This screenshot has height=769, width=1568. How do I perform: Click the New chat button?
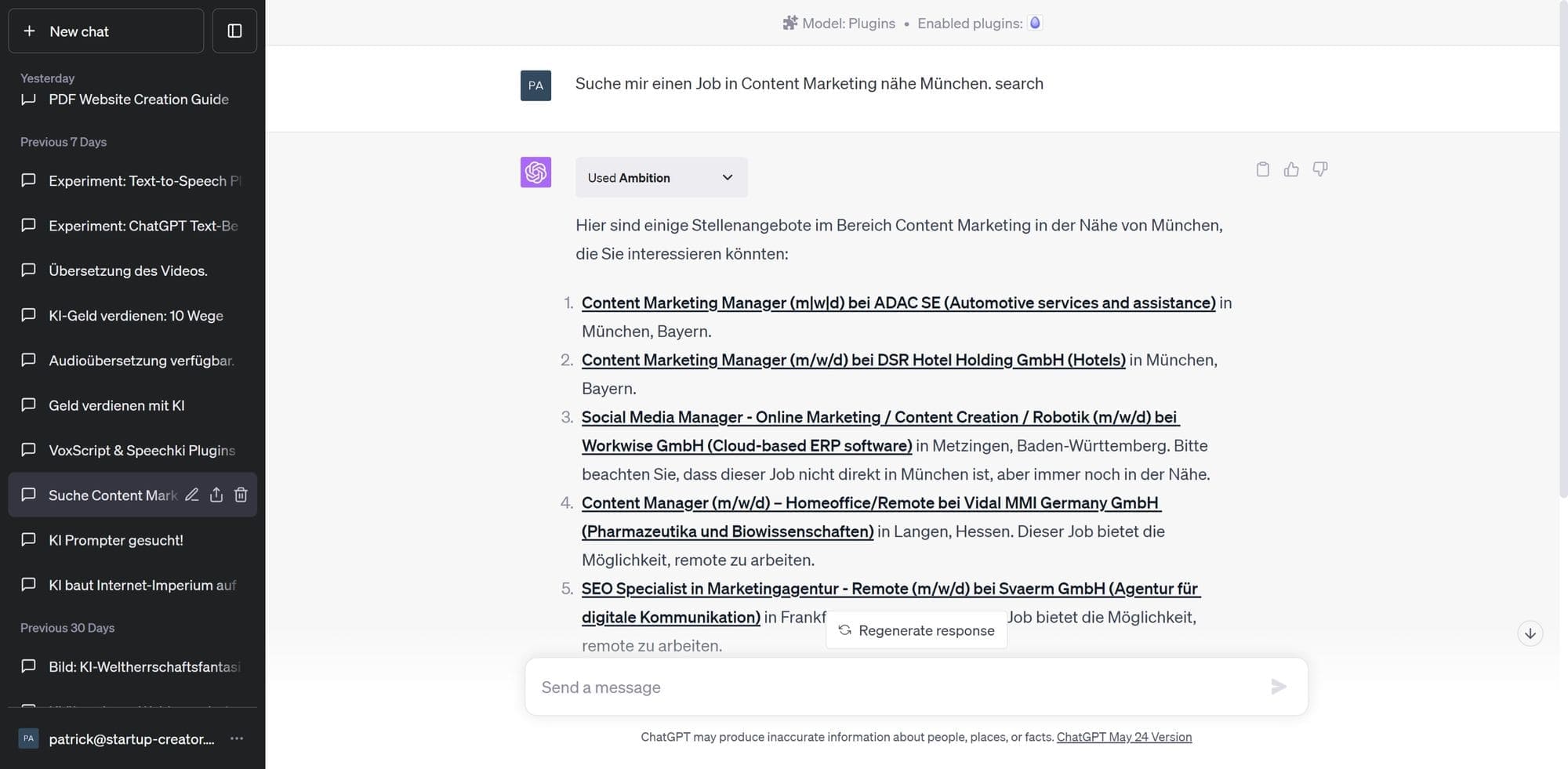[x=106, y=31]
